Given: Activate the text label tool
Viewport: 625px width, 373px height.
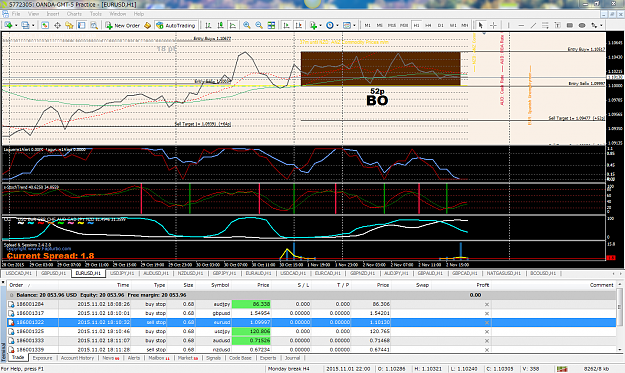Looking at the screenshot, I should (557, 25).
